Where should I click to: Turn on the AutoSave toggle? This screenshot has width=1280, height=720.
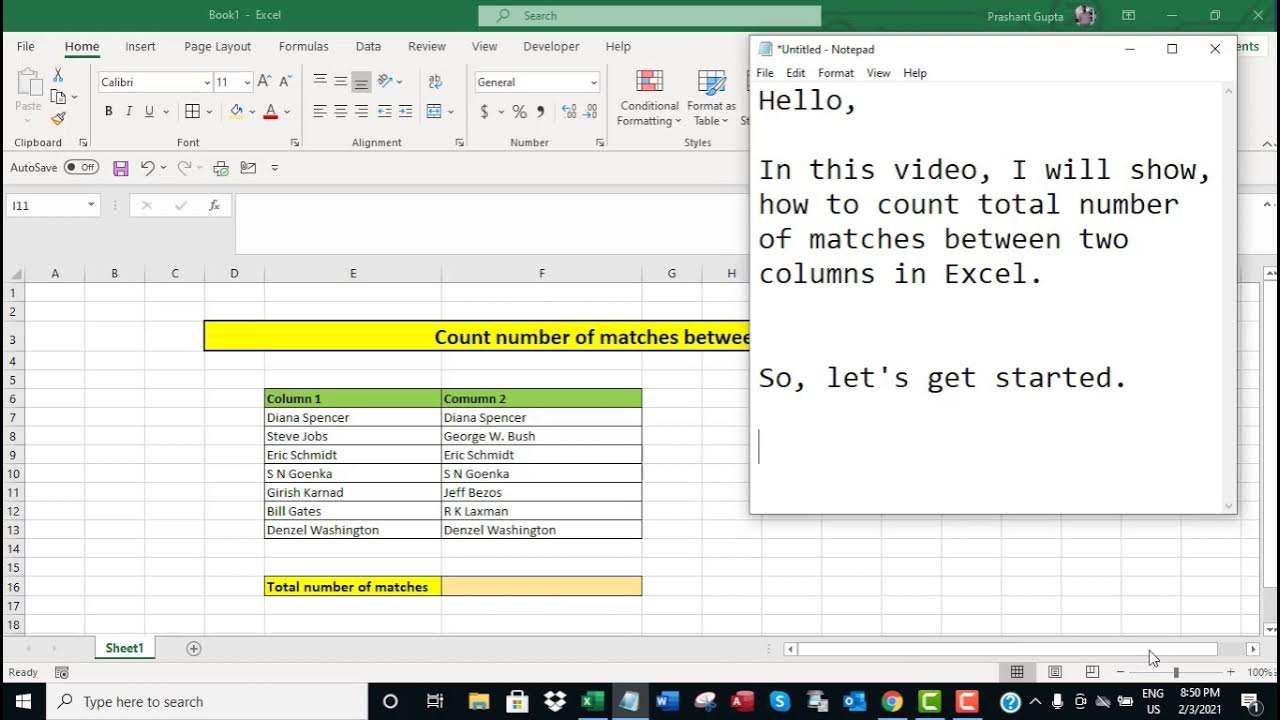81,168
